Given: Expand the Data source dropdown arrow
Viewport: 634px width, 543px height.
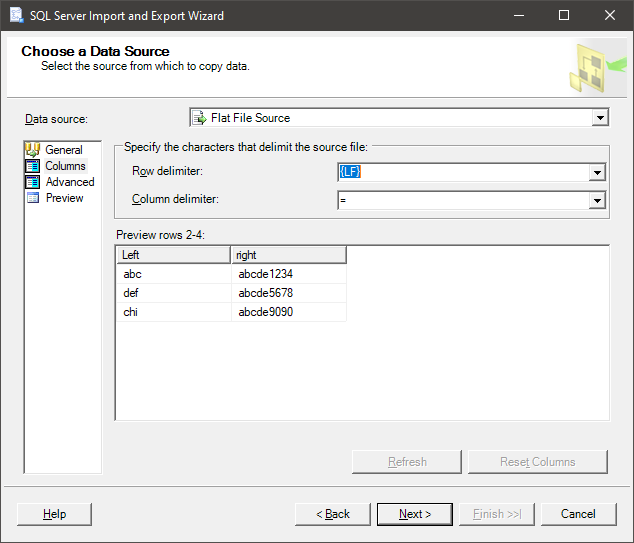Looking at the screenshot, I should [600, 118].
